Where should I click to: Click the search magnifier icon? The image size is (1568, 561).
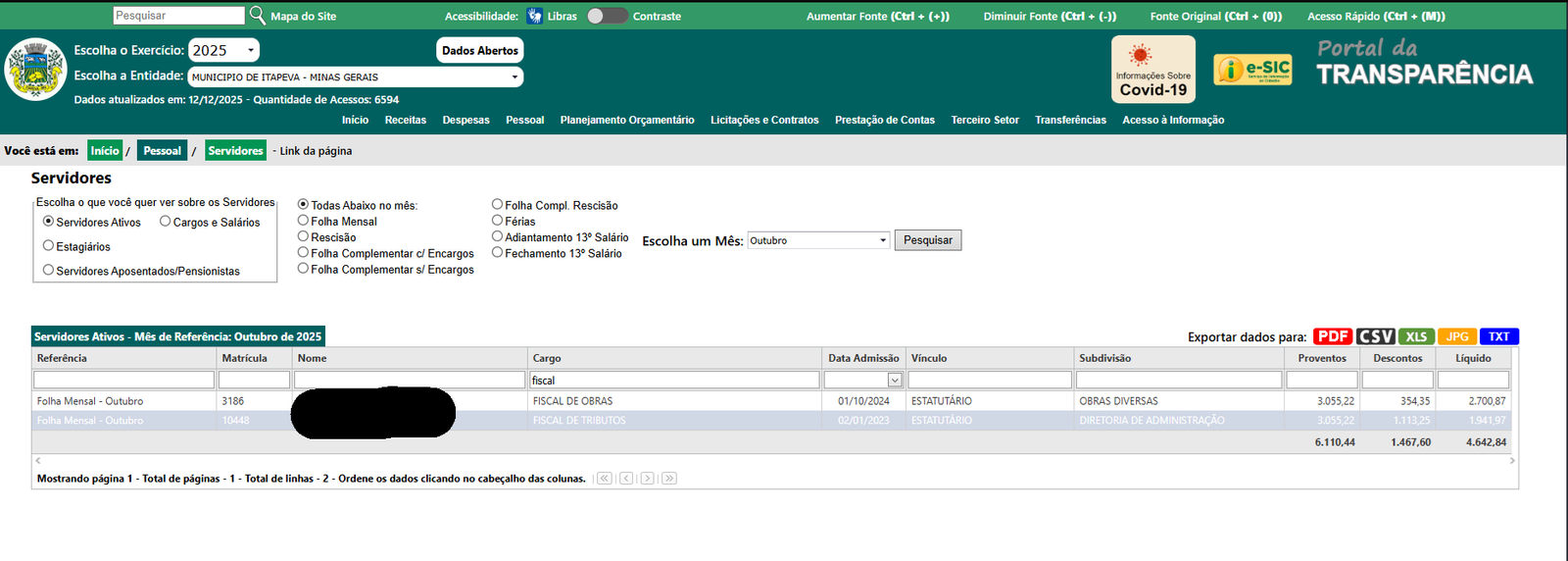(x=258, y=15)
